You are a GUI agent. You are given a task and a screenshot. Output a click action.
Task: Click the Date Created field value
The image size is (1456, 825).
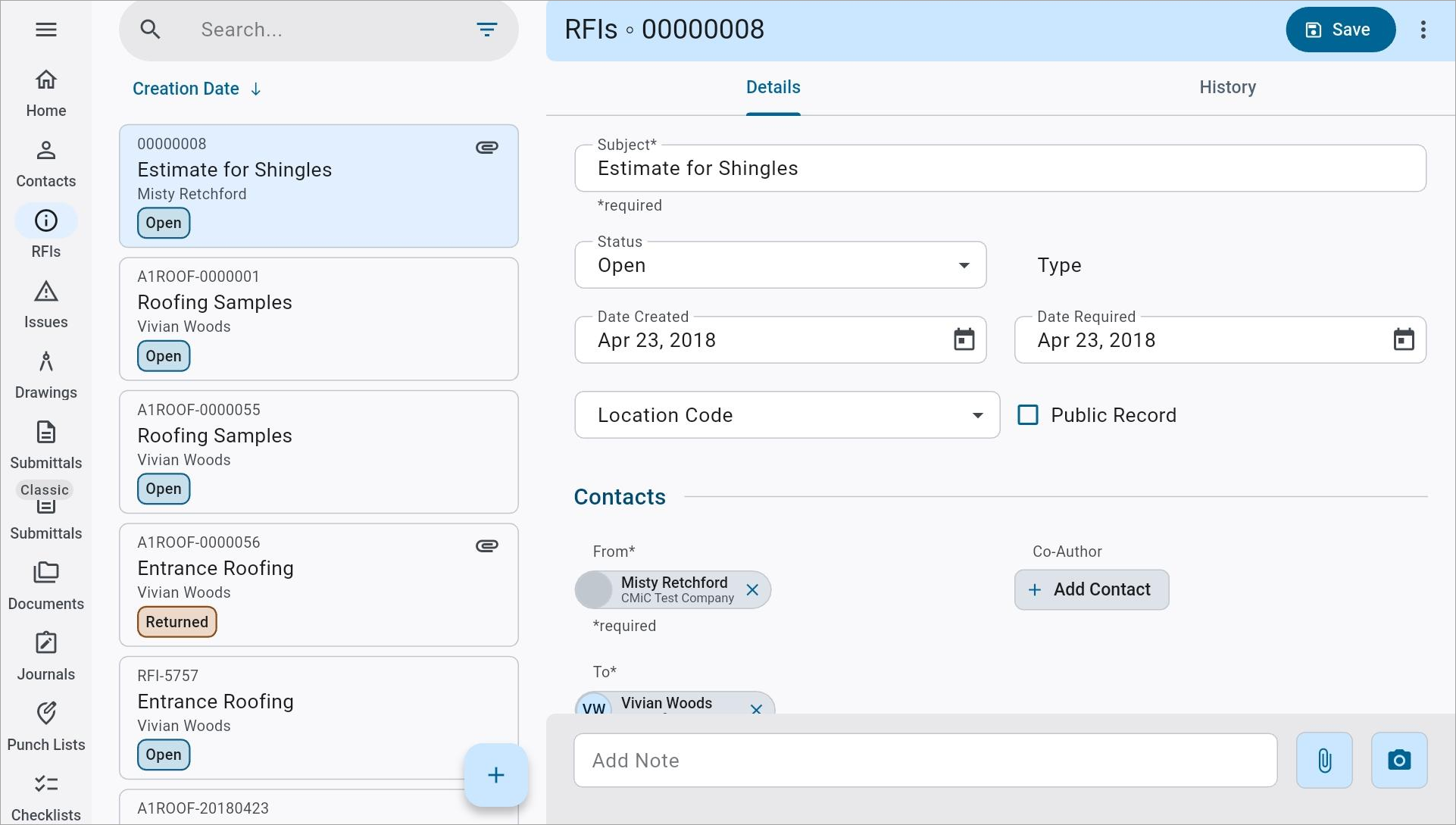pyautogui.click(x=656, y=340)
